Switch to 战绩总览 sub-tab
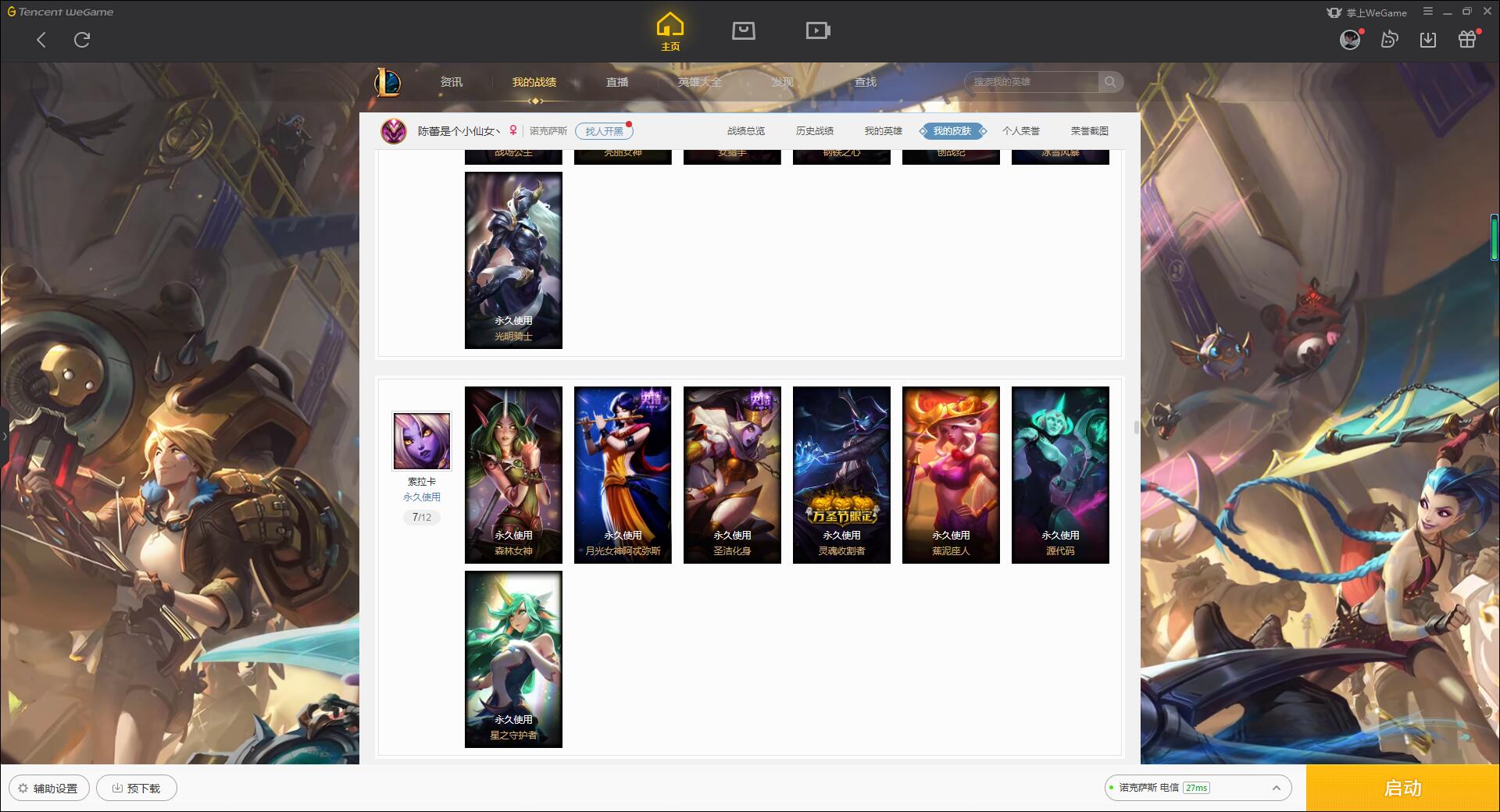The height and width of the screenshot is (812, 1500). coord(746,131)
